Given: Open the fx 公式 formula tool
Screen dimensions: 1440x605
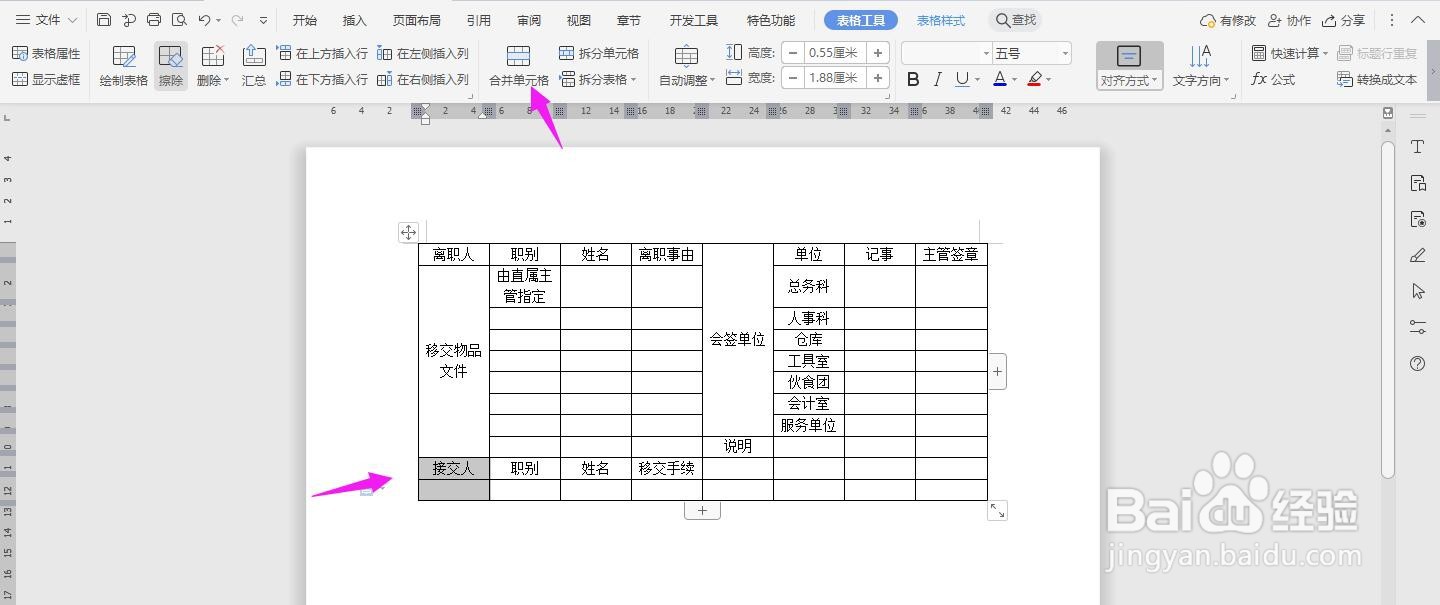Looking at the screenshot, I should (x=1273, y=79).
